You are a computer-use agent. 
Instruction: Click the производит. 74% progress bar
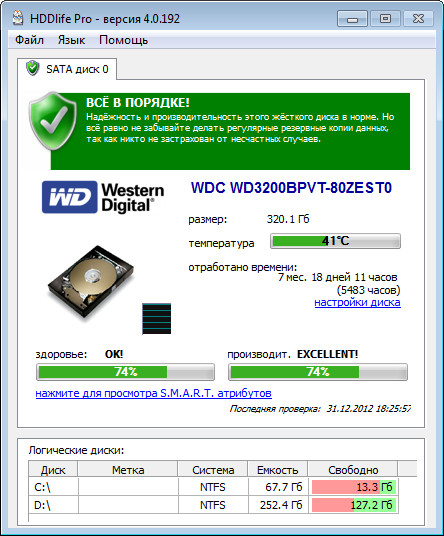point(318,372)
